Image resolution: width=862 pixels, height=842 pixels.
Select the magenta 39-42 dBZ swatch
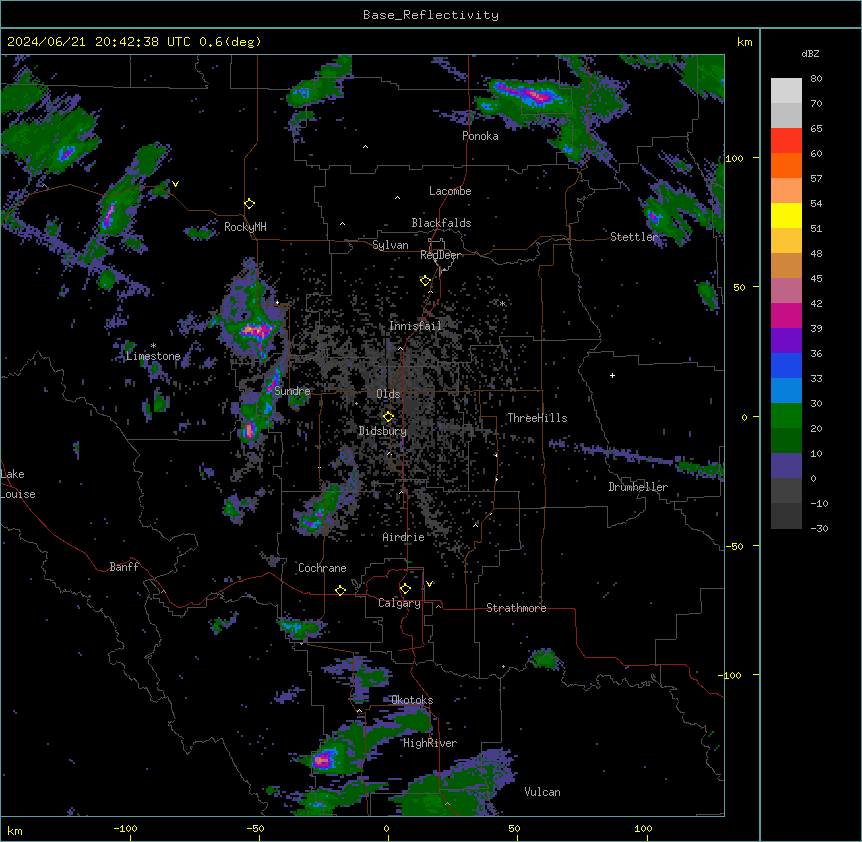pyautogui.click(x=786, y=315)
